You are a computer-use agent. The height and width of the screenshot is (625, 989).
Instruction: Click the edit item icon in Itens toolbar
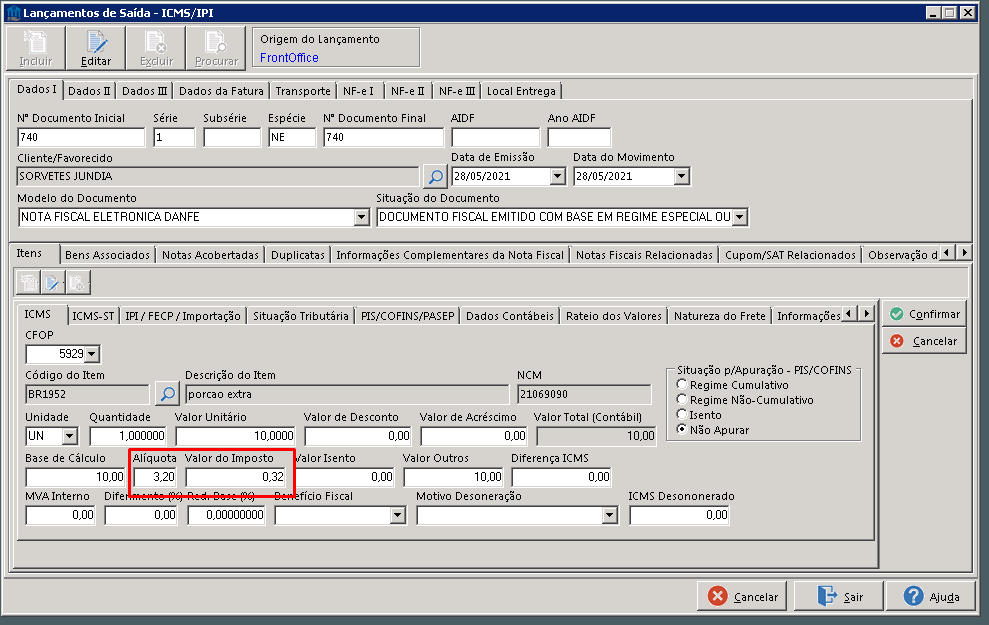[52, 283]
